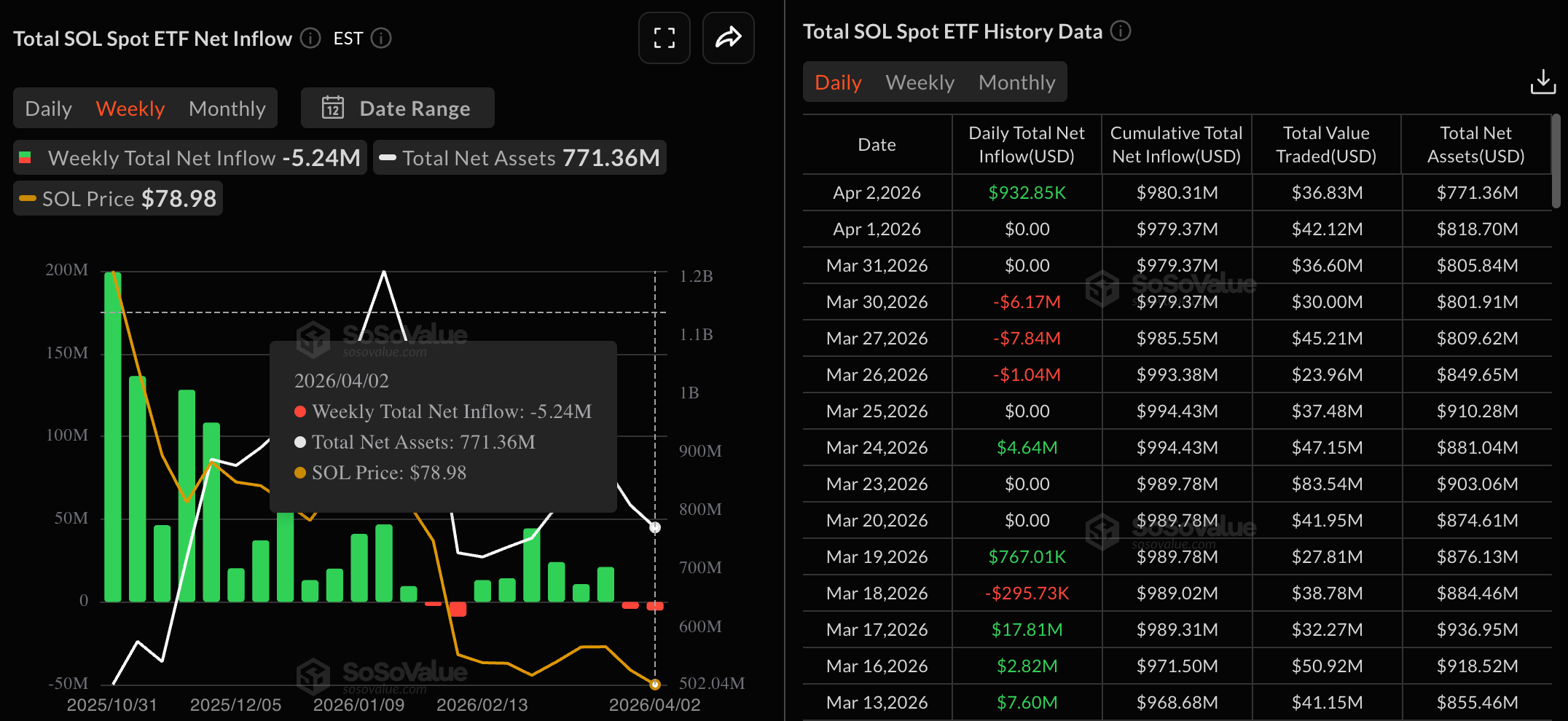Select Monthly tab in history table
Screen dimensions: 1568x721
pyautogui.click(x=1016, y=82)
